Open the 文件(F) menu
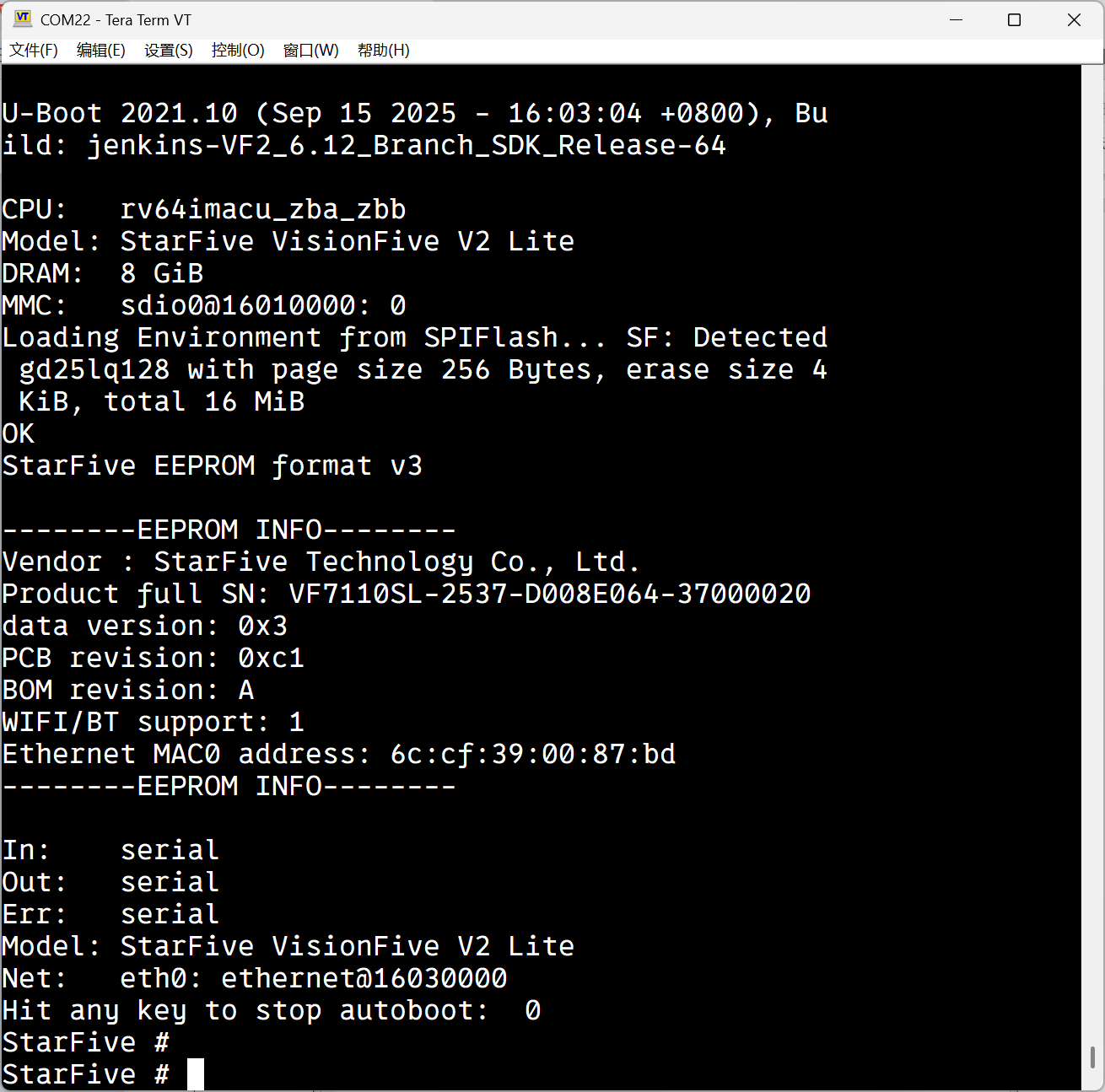This screenshot has width=1105, height=1092. click(34, 51)
